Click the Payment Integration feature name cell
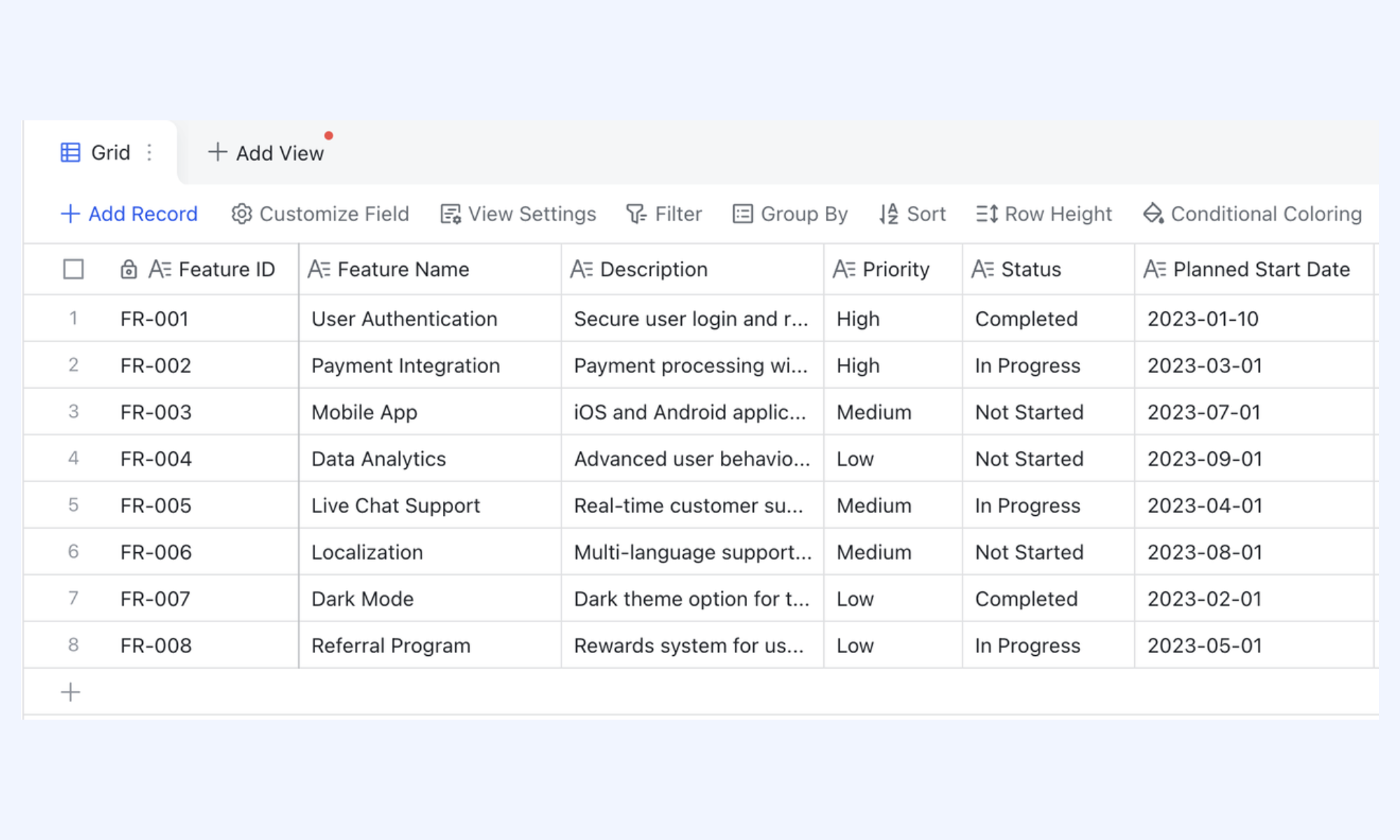 click(430, 365)
